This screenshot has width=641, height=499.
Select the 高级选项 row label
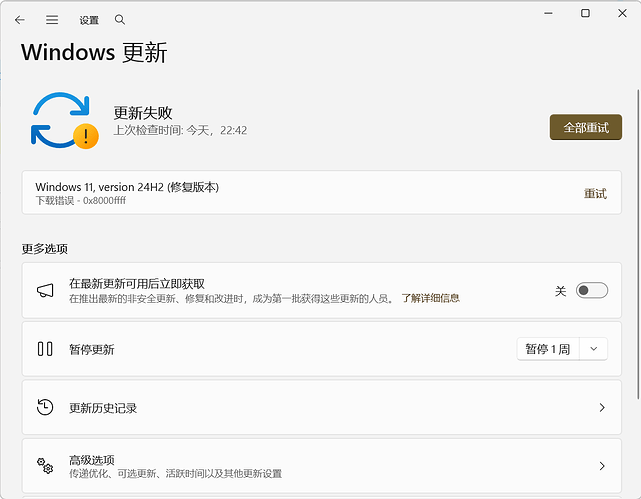click(92, 460)
